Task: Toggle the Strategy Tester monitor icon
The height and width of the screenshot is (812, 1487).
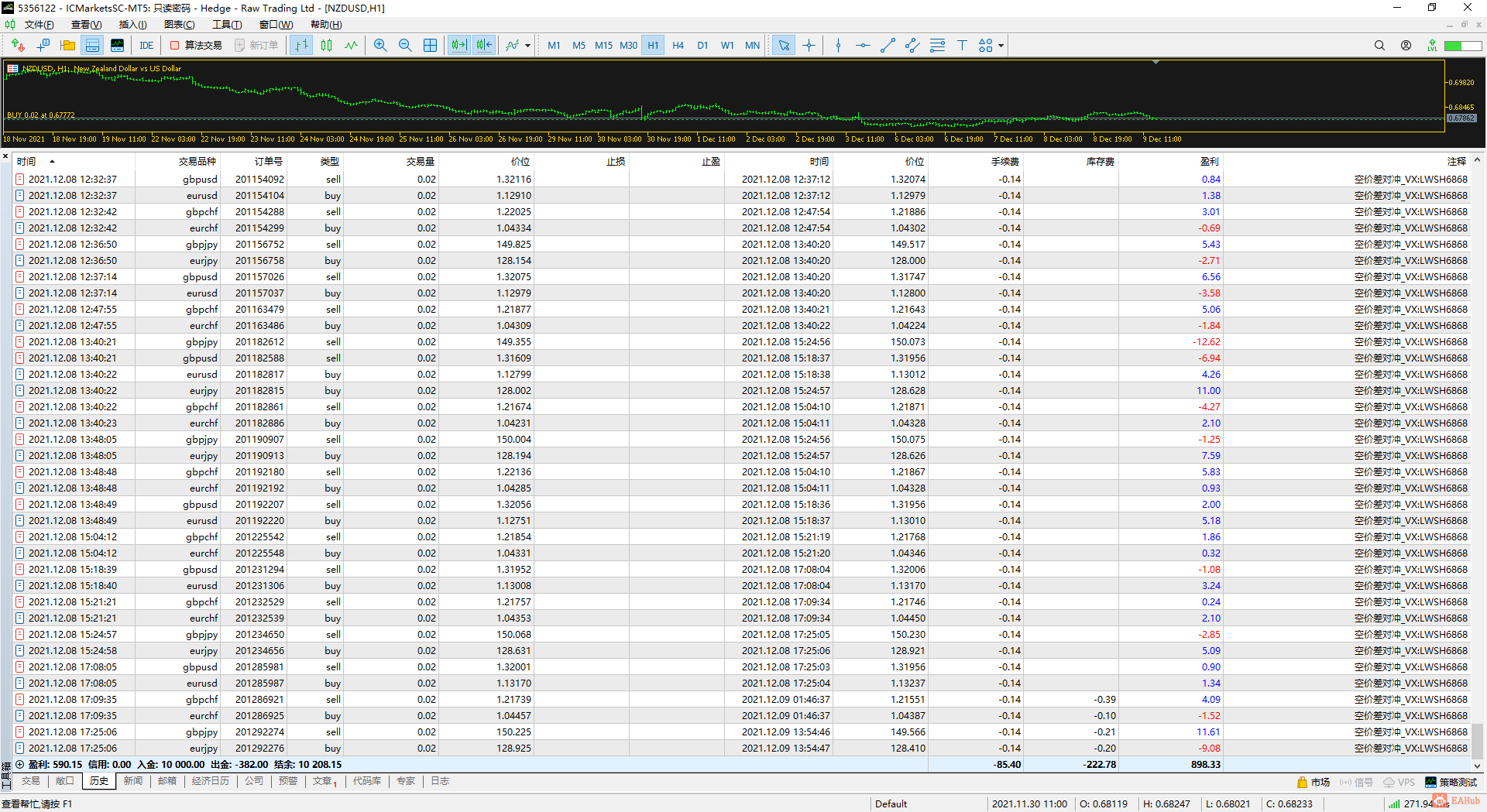Action: 117,46
